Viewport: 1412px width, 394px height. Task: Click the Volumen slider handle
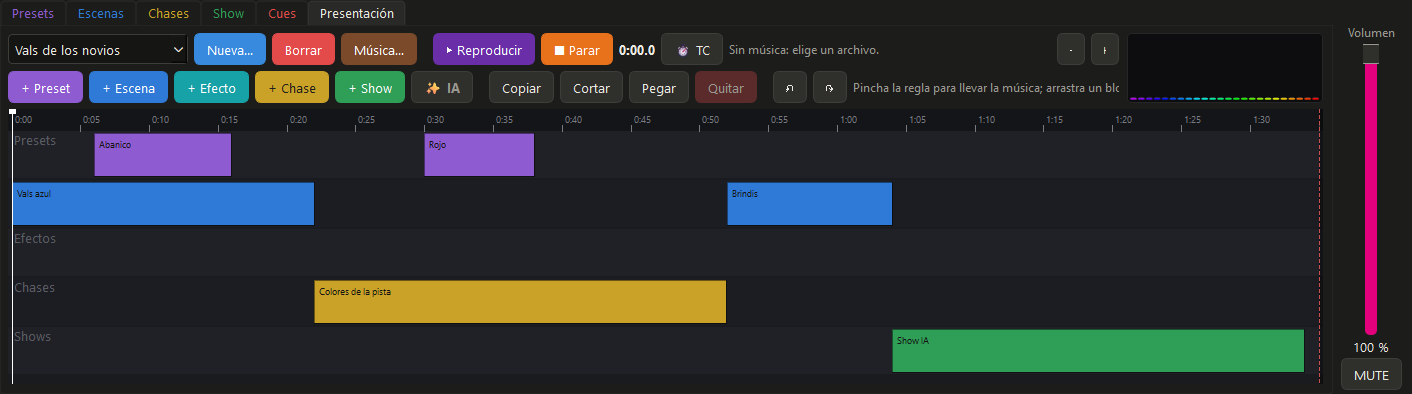pyautogui.click(x=1371, y=53)
